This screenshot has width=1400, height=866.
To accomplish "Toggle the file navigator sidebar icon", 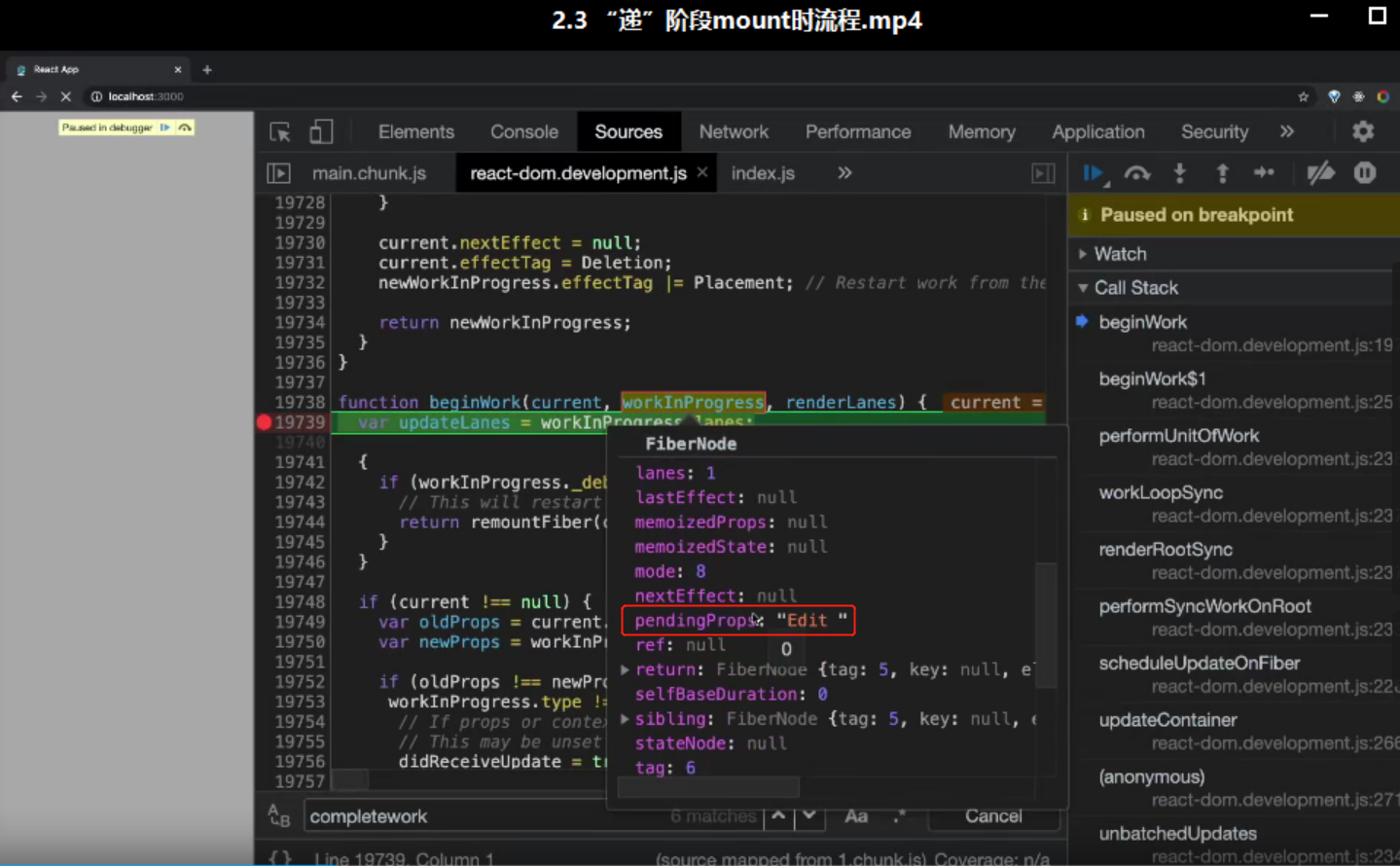I will pyautogui.click(x=278, y=173).
